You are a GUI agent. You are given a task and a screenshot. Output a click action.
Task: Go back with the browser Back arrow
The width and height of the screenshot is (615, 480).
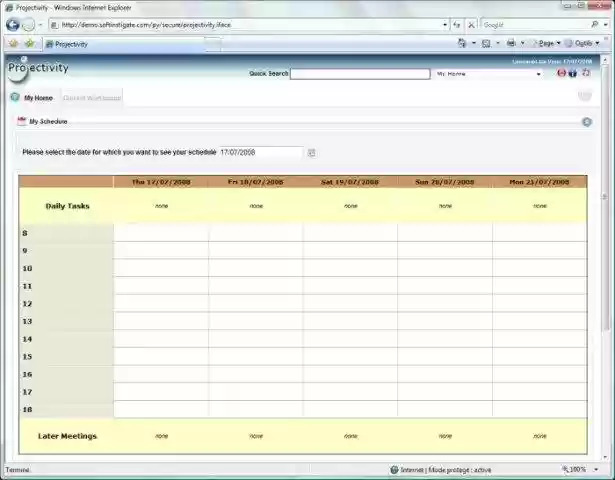pos(13,25)
